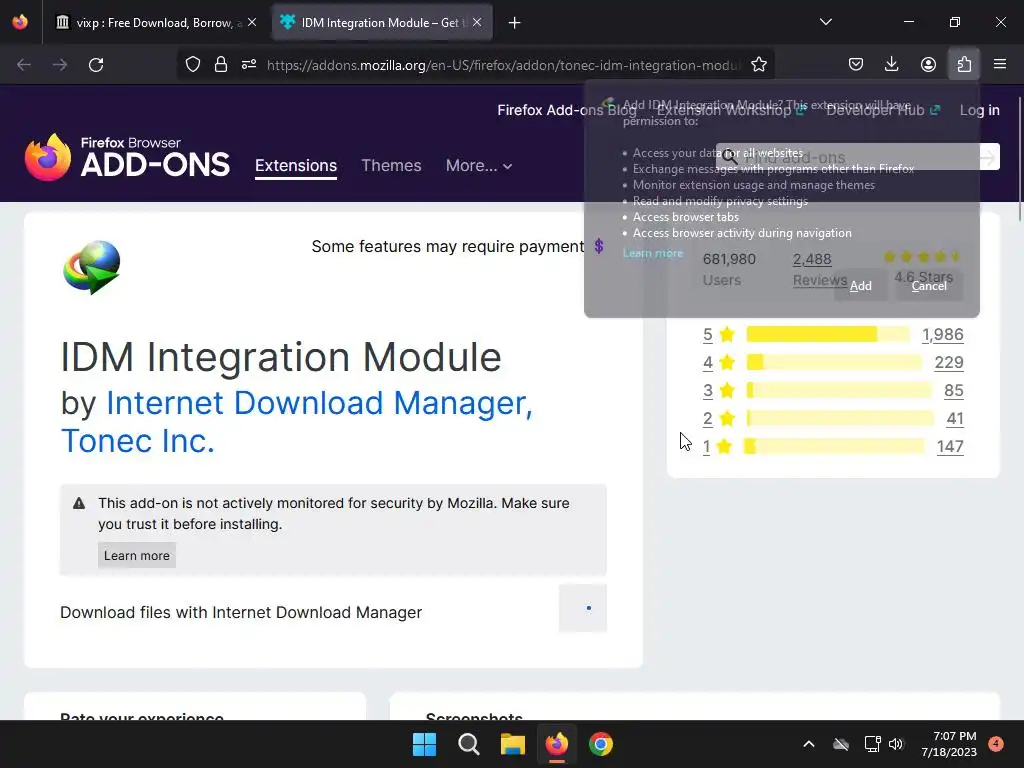Screen dimensions: 1024x768
Task: Click the Firefox icon in the taskbar
Action: (x=556, y=744)
